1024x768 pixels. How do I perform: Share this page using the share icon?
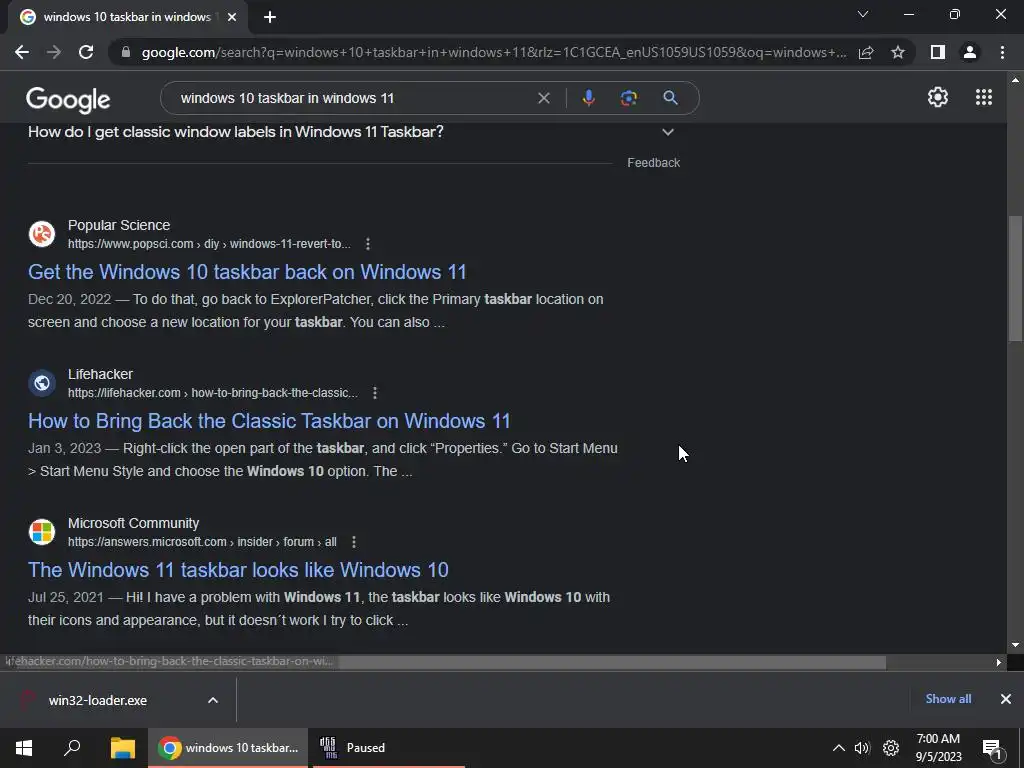(x=866, y=52)
